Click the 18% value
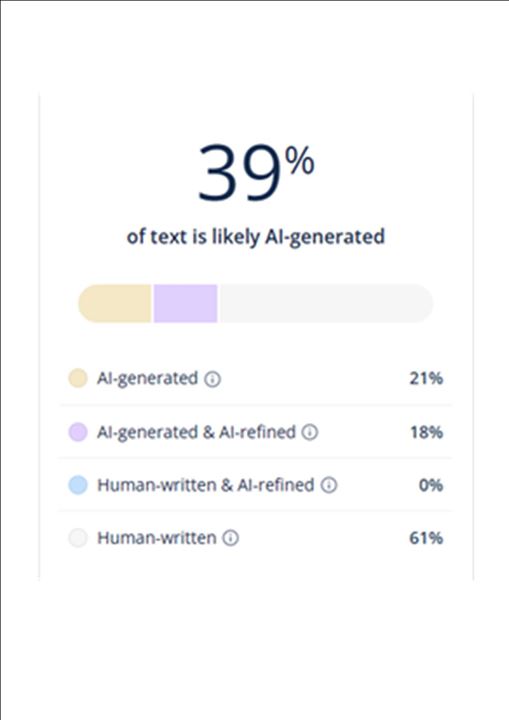 point(426,432)
